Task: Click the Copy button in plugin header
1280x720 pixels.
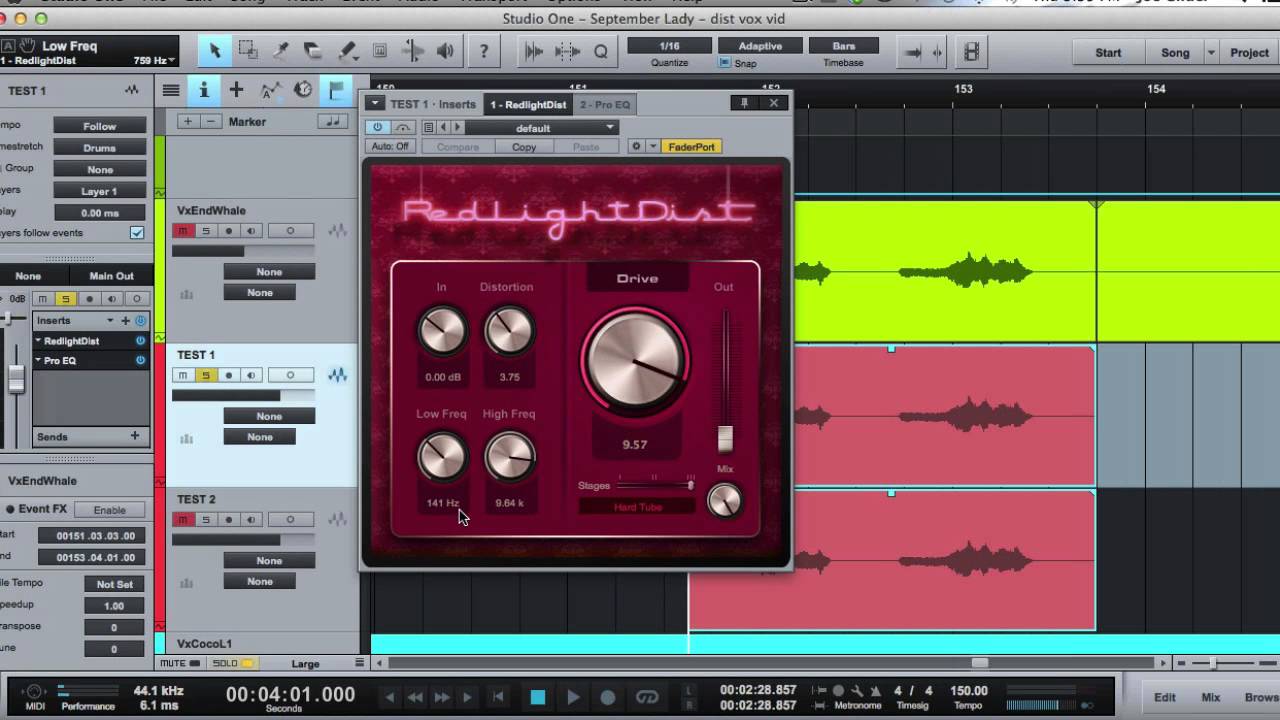Action: [524, 147]
